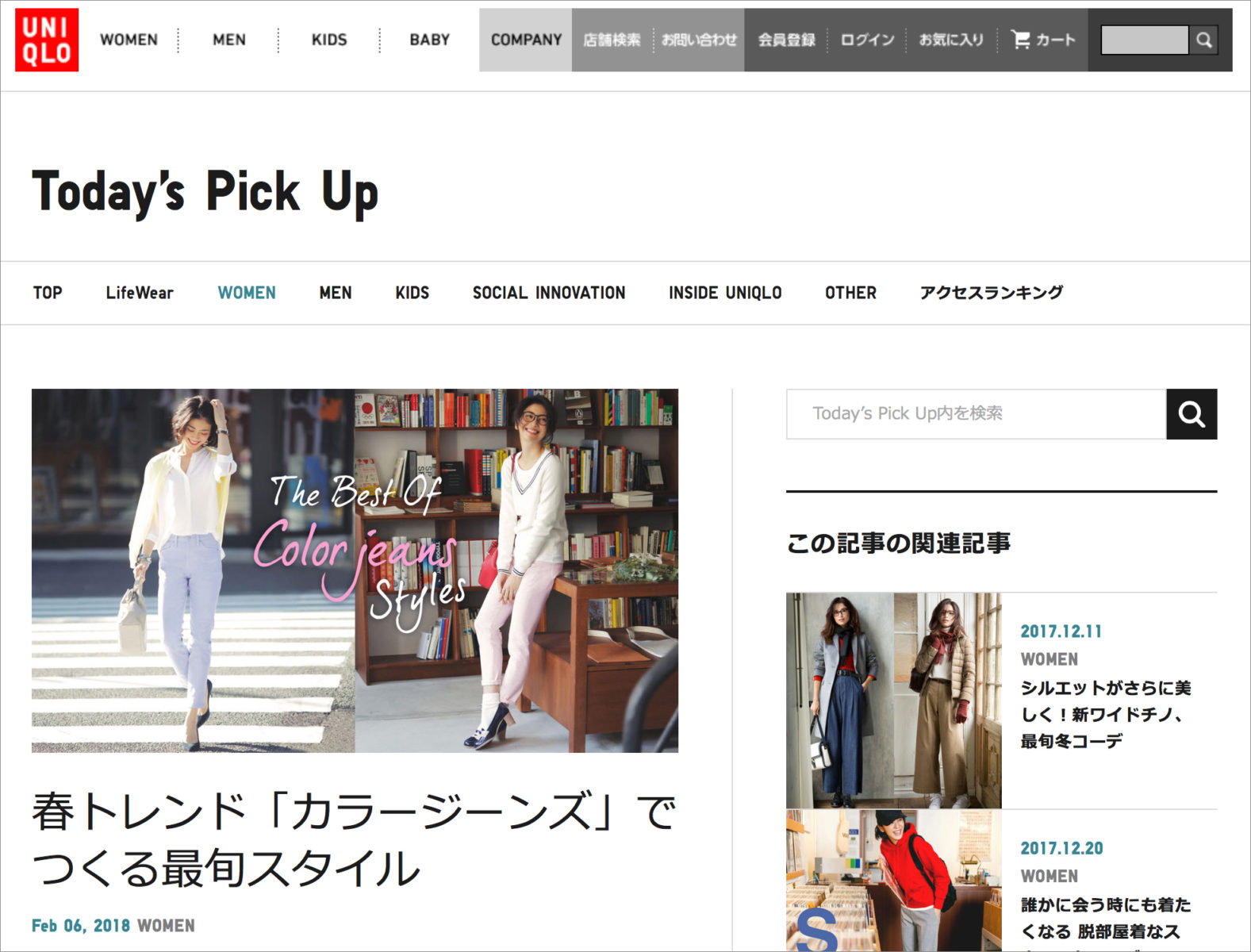This screenshot has width=1251, height=952.
Task: Click the Today's Pick Up内を検索 field
Action: (976, 414)
